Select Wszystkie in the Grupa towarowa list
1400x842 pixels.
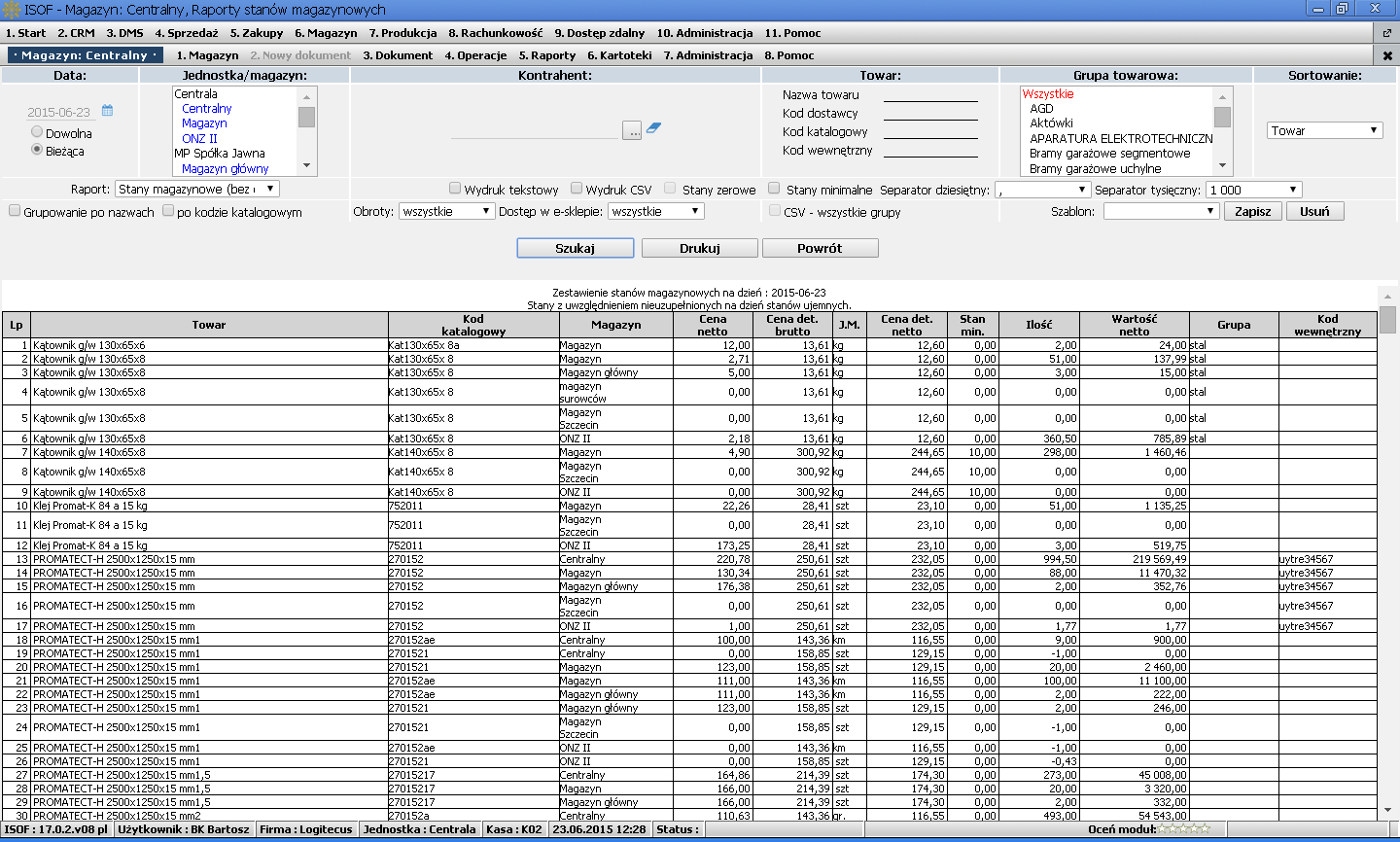(x=1048, y=93)
